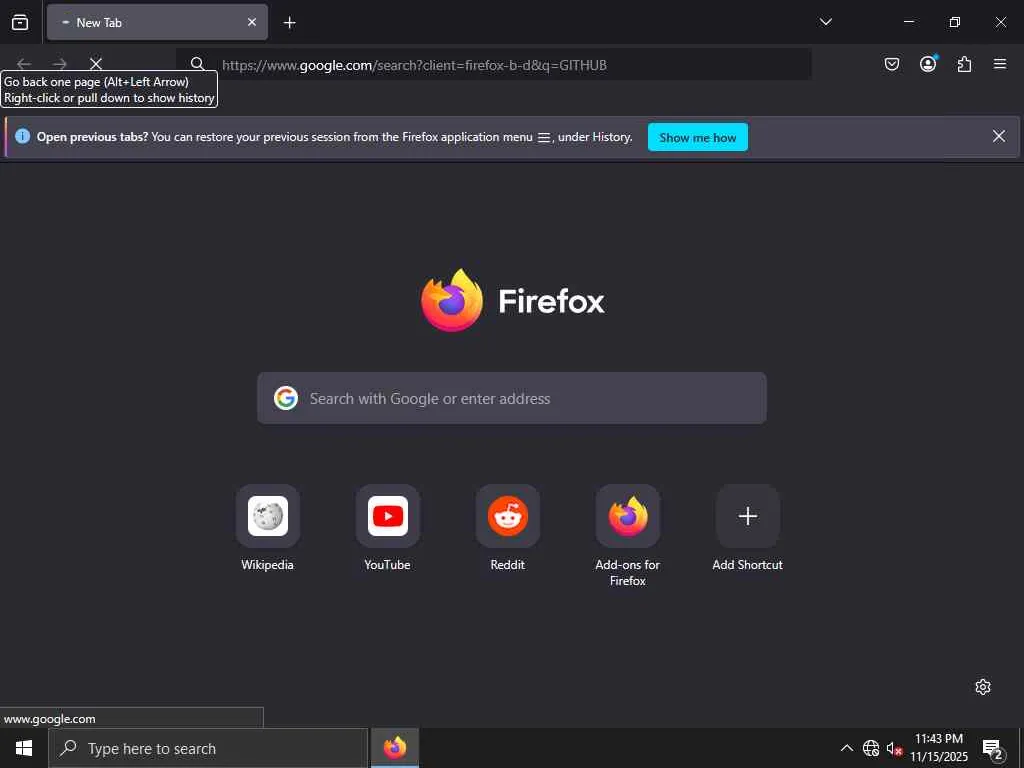Open the network globe tray icon

click(x=871, y=748)
